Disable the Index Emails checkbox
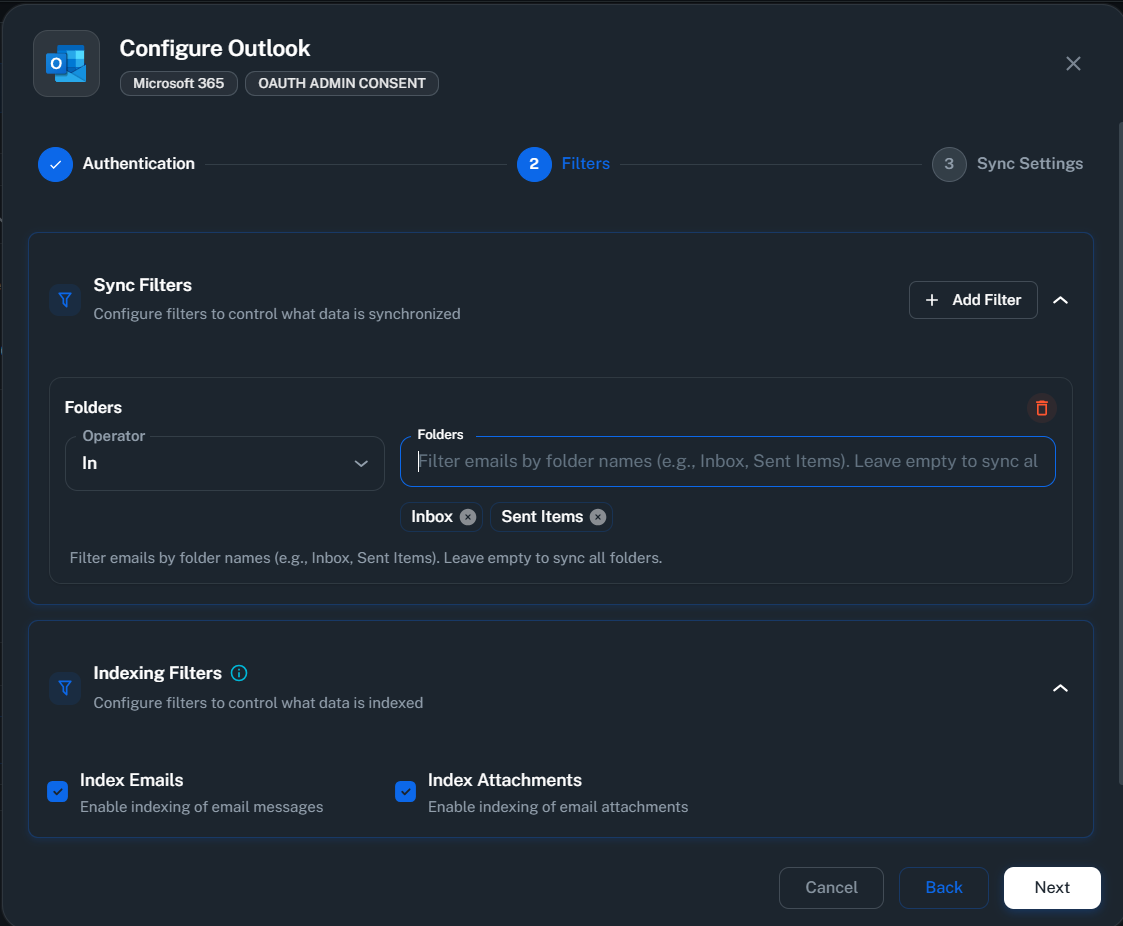 [57, 791]
